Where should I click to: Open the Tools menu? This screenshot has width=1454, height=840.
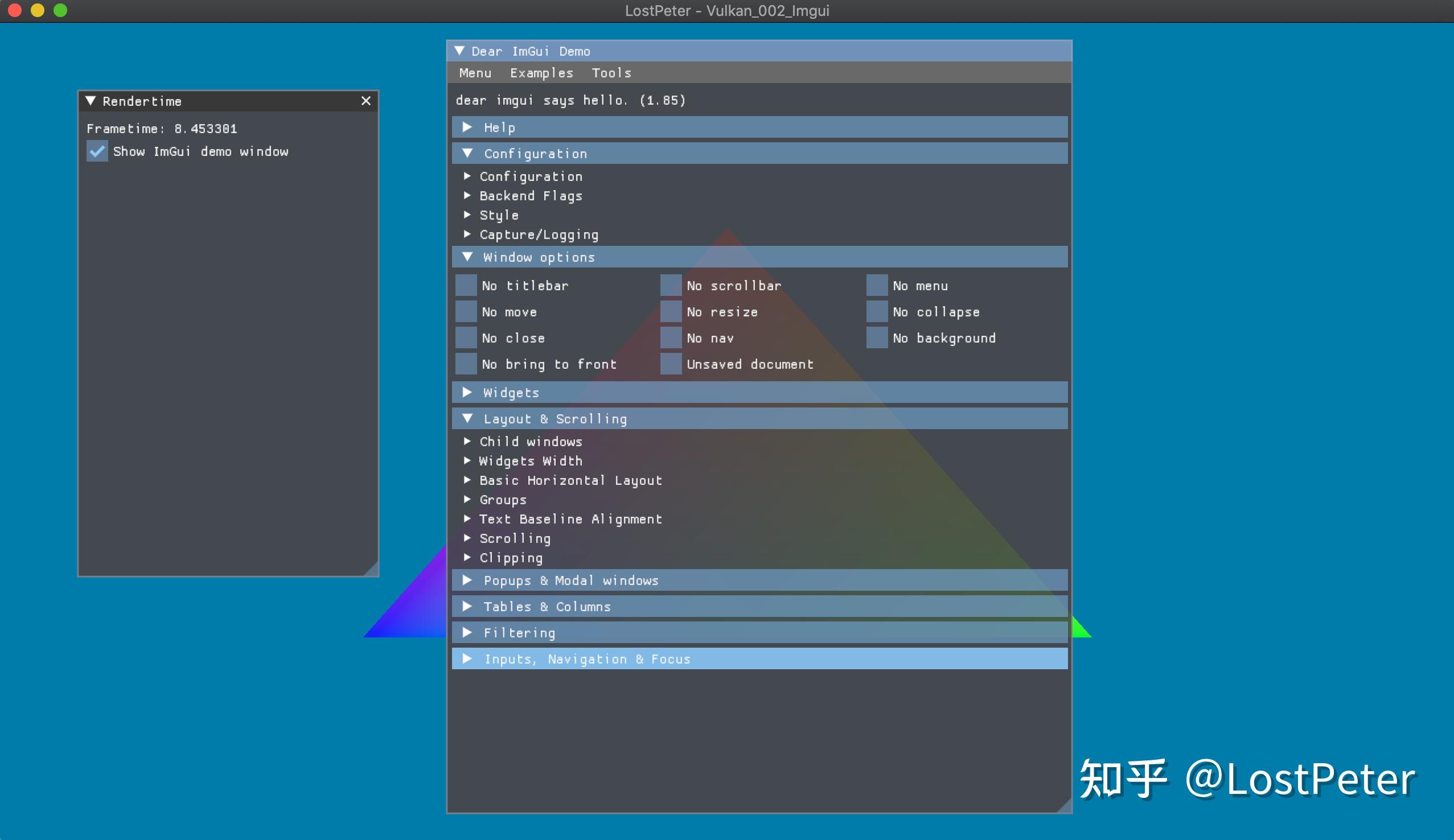click(x=611, y=72)
